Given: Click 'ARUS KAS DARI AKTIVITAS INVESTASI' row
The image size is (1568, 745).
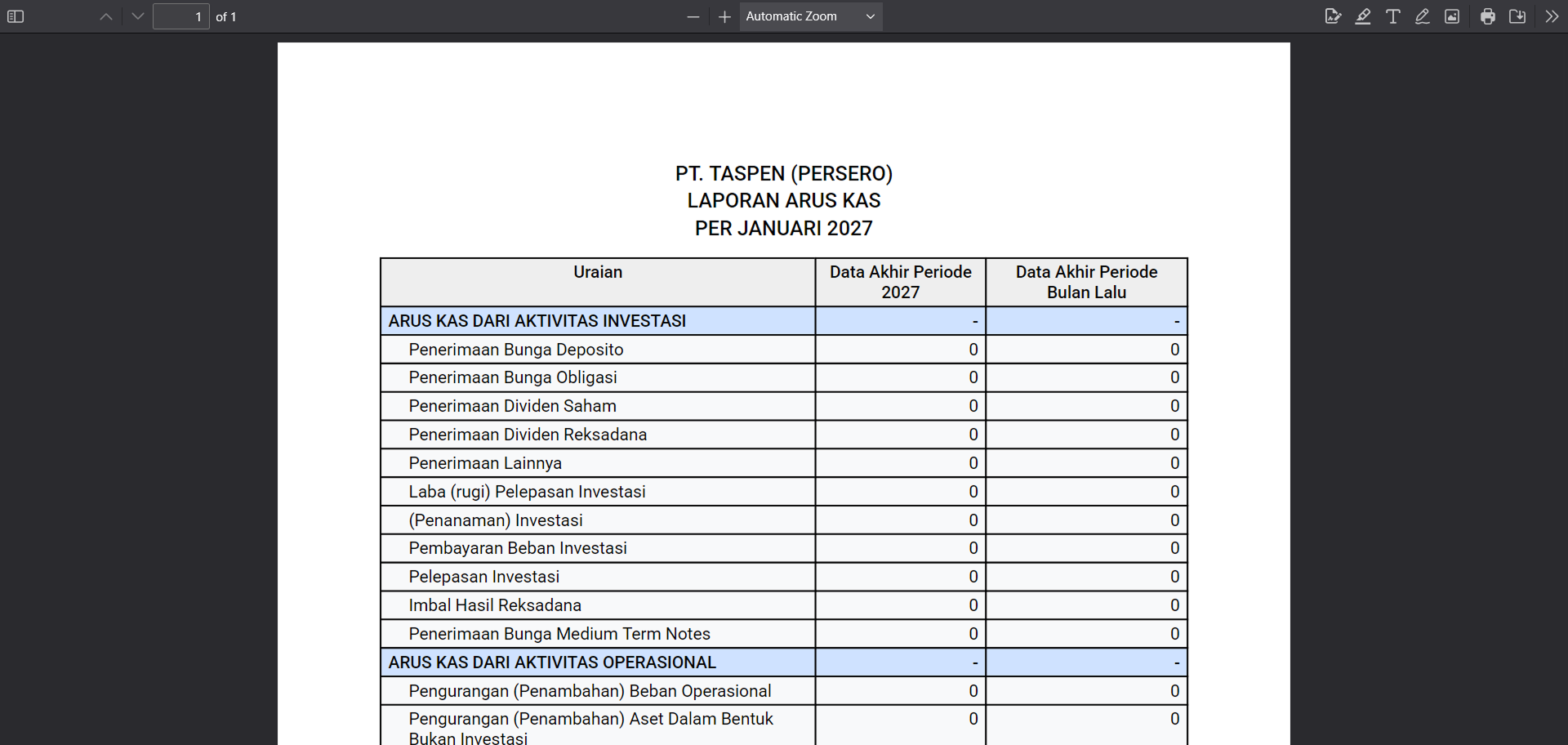Looking at the screenshot, I should pos(784,321).
